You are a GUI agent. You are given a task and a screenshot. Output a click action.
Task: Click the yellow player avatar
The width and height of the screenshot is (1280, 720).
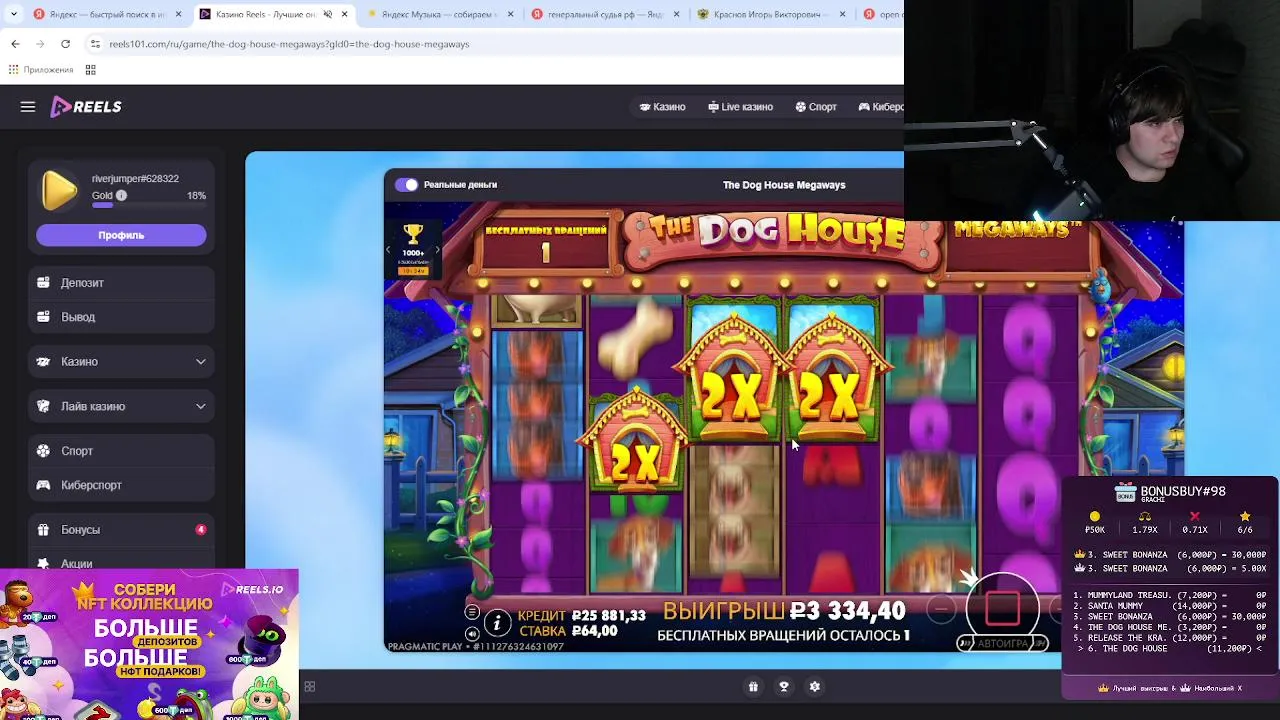(59, 190)
